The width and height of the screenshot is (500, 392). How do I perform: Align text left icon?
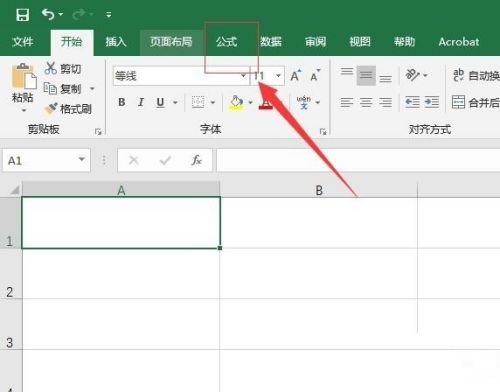coord(347,102)
